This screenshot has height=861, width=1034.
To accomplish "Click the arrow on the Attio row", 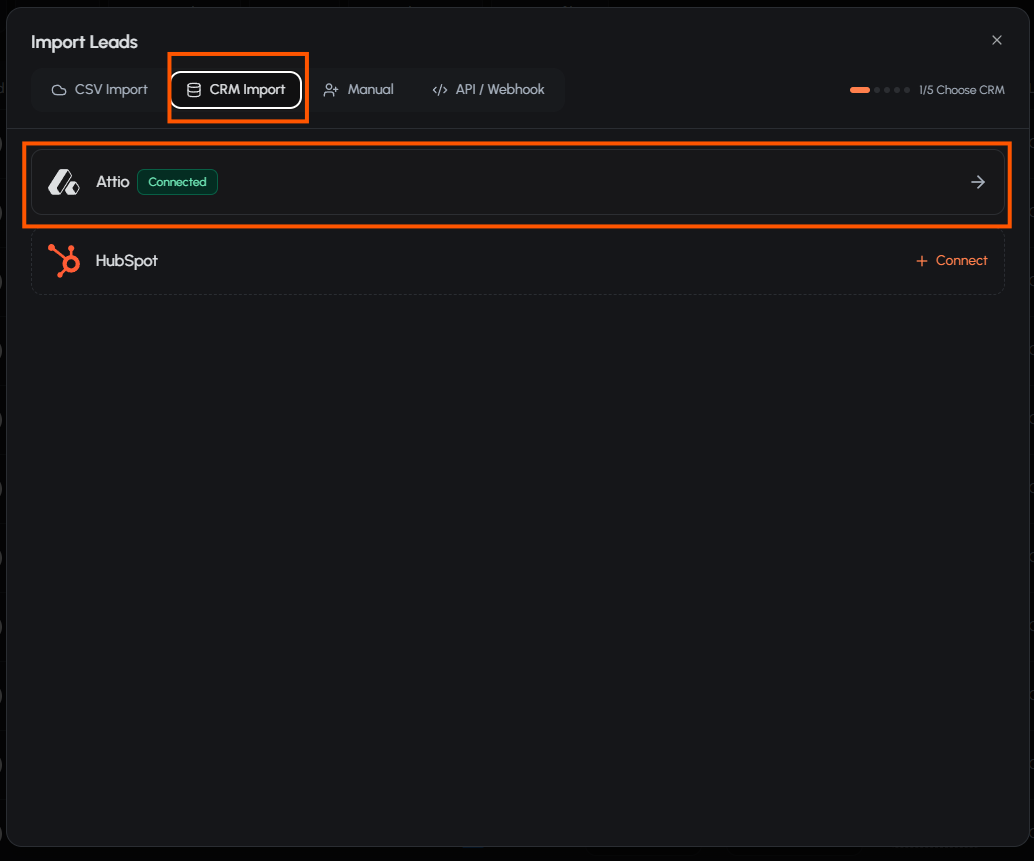I will 978,182.
